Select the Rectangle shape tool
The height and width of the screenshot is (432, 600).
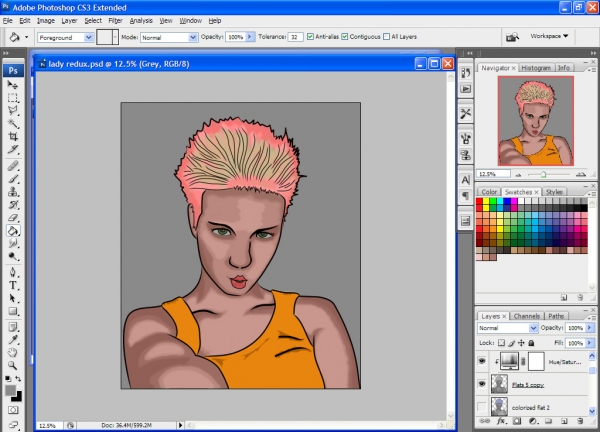pyautogui.click(x=13, y=311)
